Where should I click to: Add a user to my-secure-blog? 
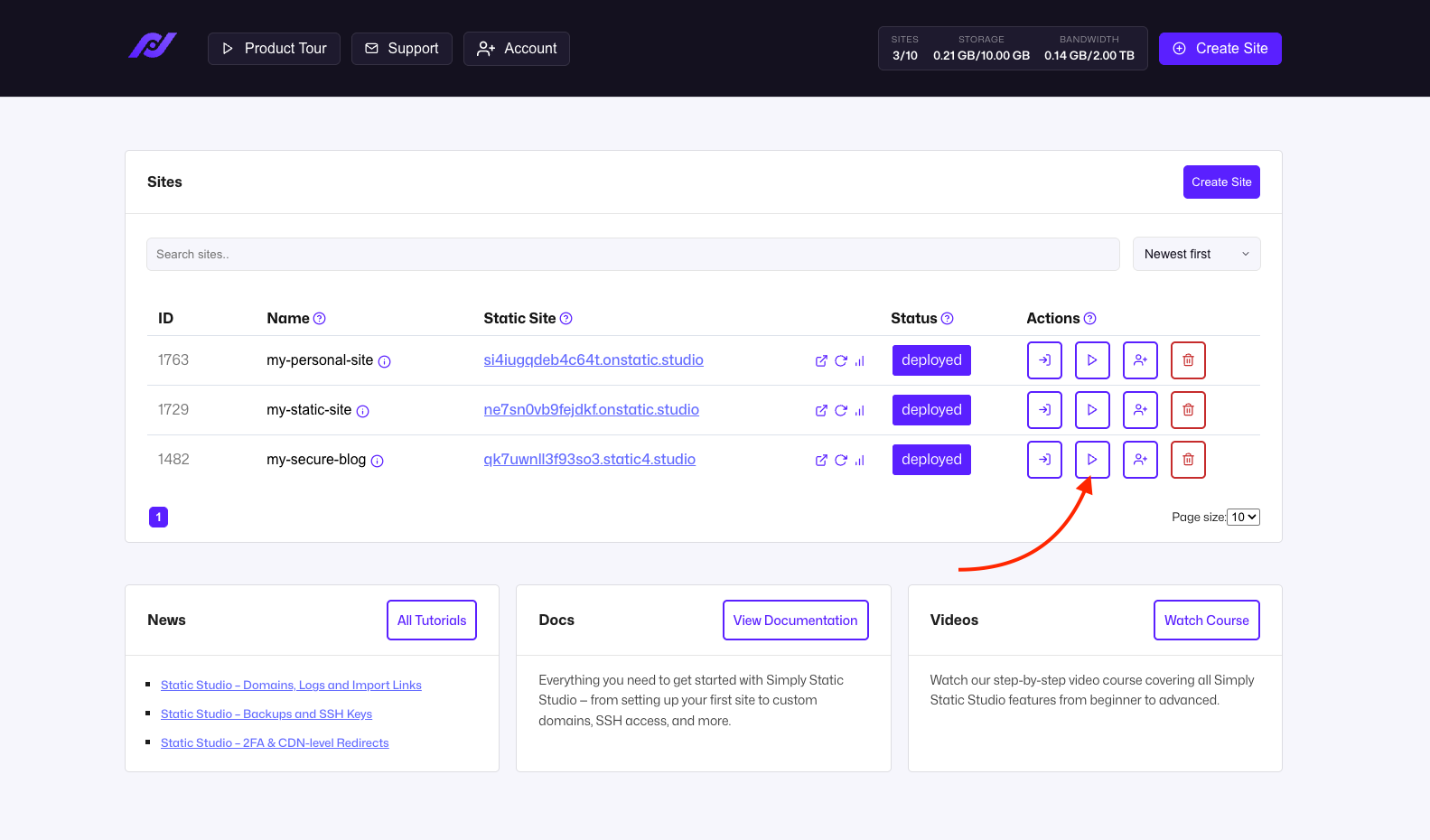[1140, 460]
